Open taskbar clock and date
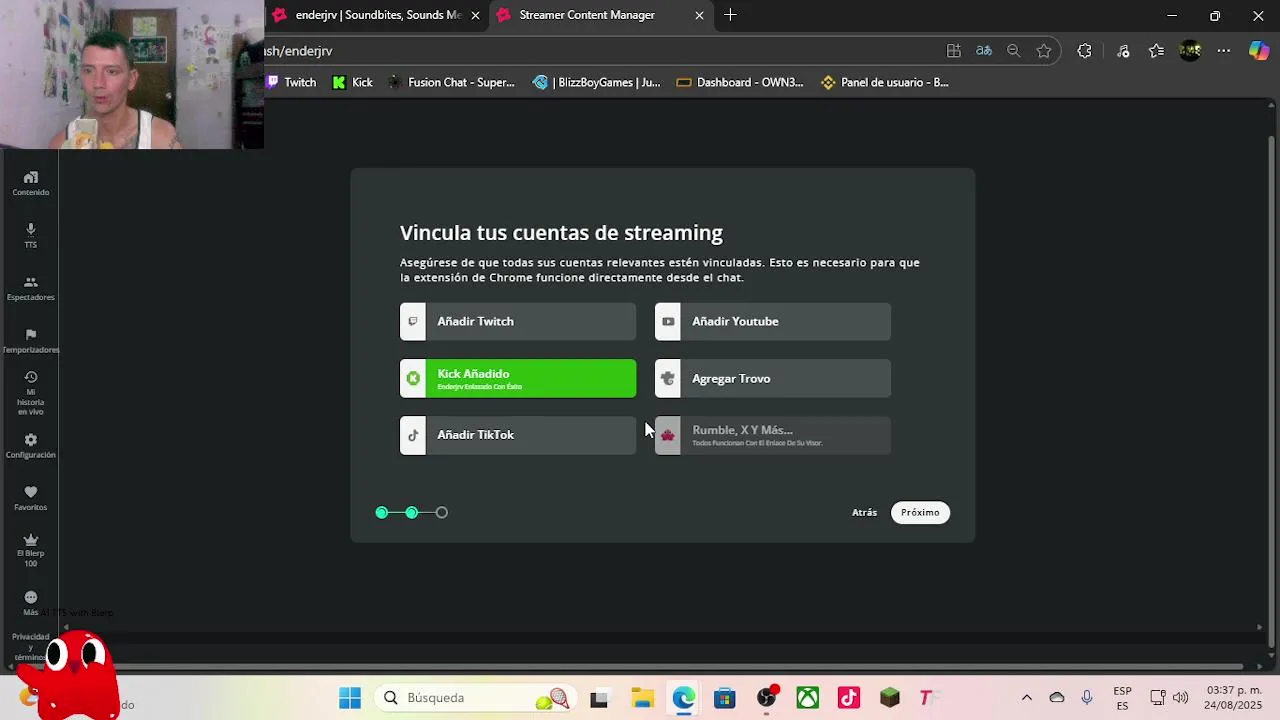1280x720 pixels. coord(1234,698)
